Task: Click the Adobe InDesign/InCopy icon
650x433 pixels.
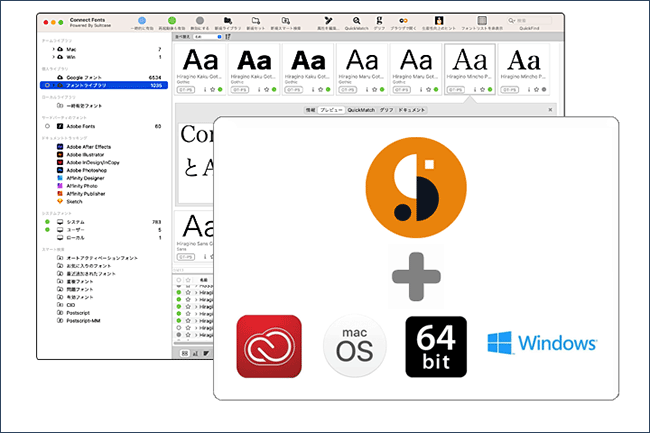Action: pyautogui.click(x=60, y=162)
